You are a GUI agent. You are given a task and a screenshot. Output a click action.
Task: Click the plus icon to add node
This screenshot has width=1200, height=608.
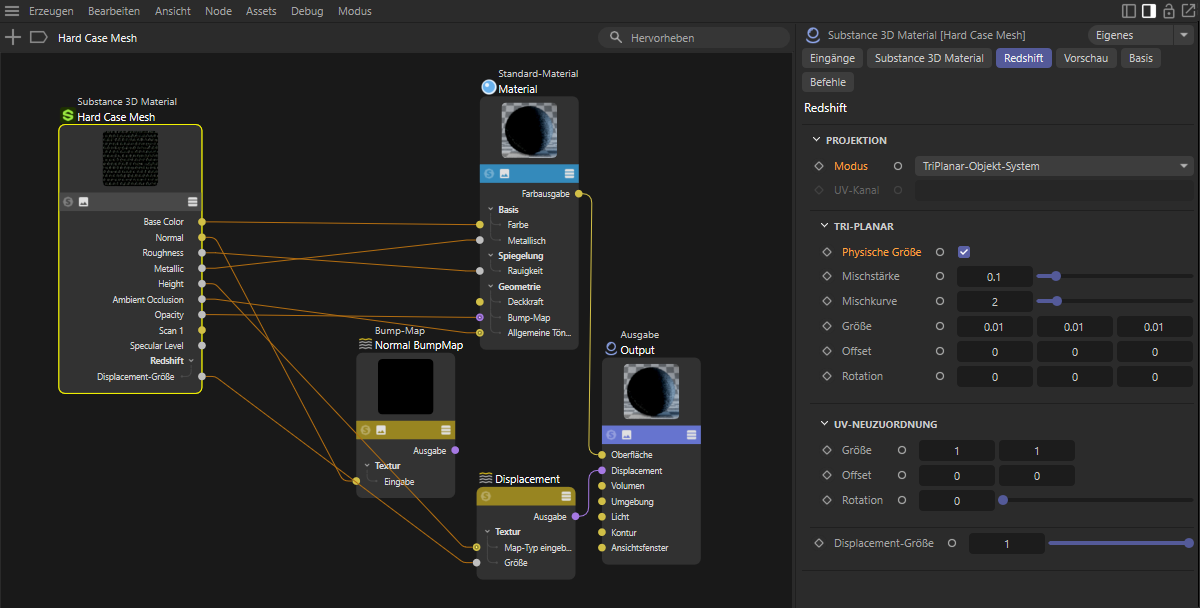[12, 37]
